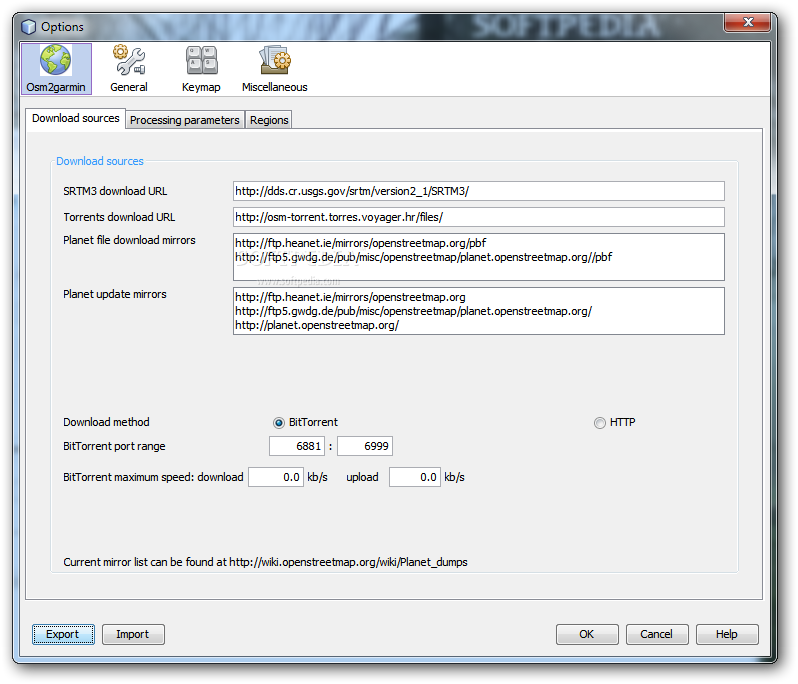Click the Planet update mirrors box
798x684 pixels.
click(478, 311)
